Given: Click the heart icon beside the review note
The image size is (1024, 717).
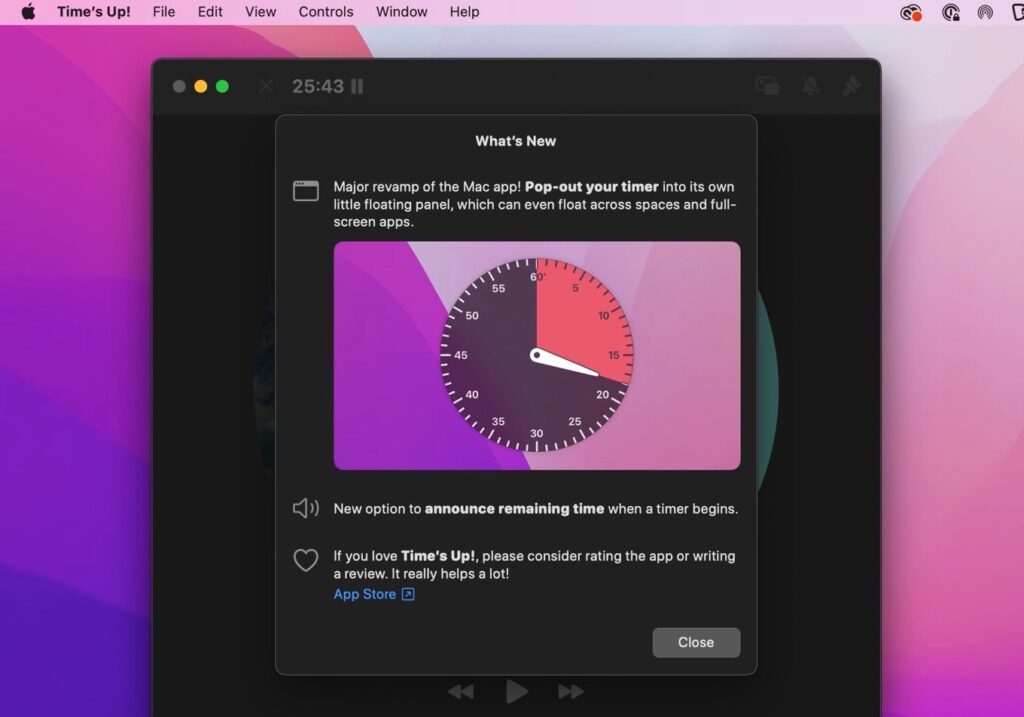Looking at the screenshot, I should 306,560.
